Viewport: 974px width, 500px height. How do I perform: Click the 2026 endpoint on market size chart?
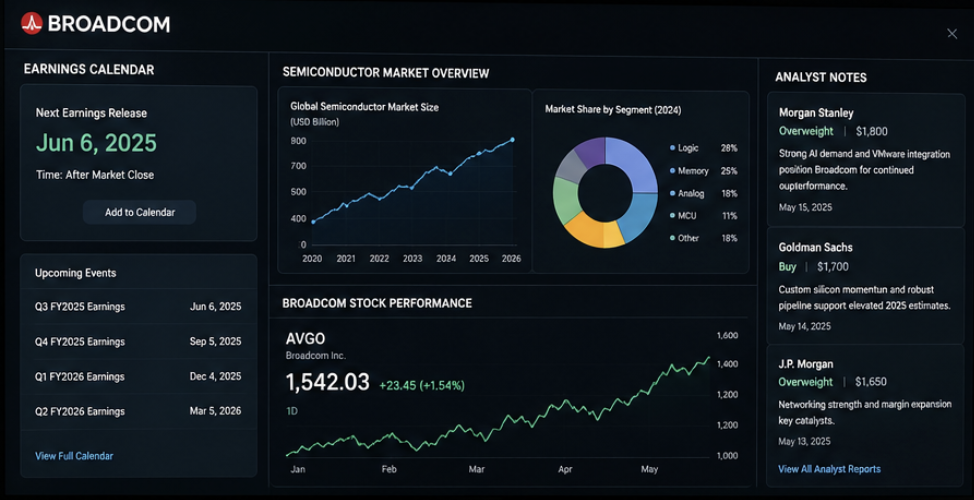pyautogui.click(x=512, y=139)
